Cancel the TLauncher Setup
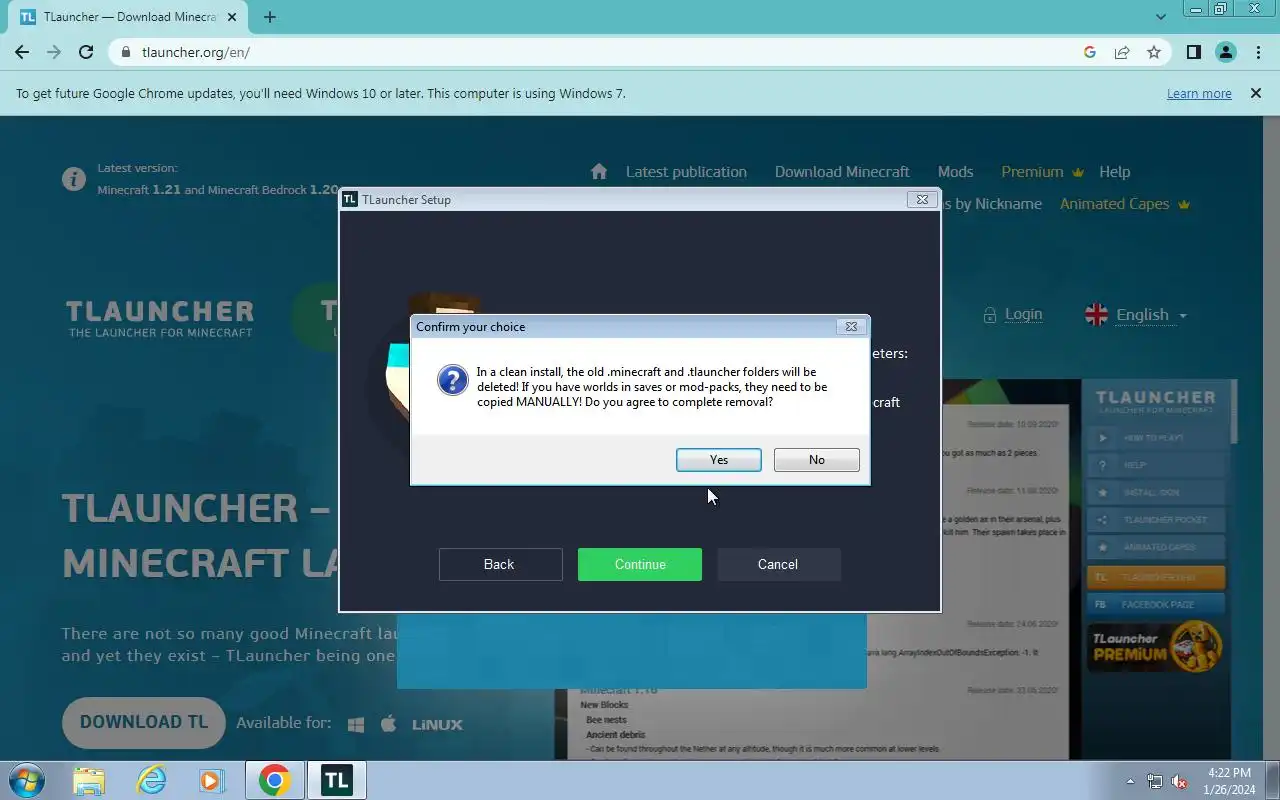 [778, 564]
